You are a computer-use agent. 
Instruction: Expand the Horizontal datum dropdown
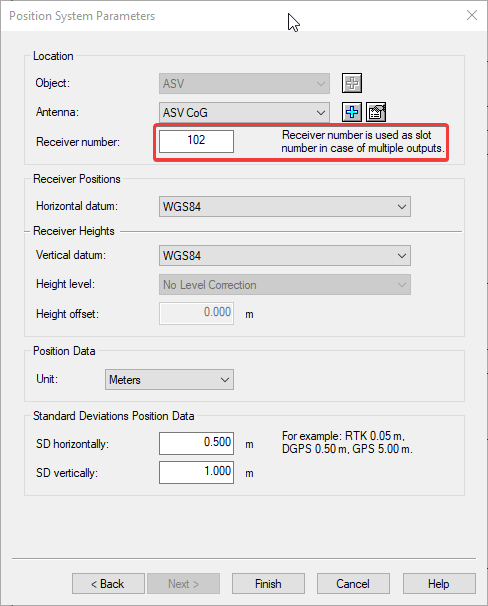285,206
